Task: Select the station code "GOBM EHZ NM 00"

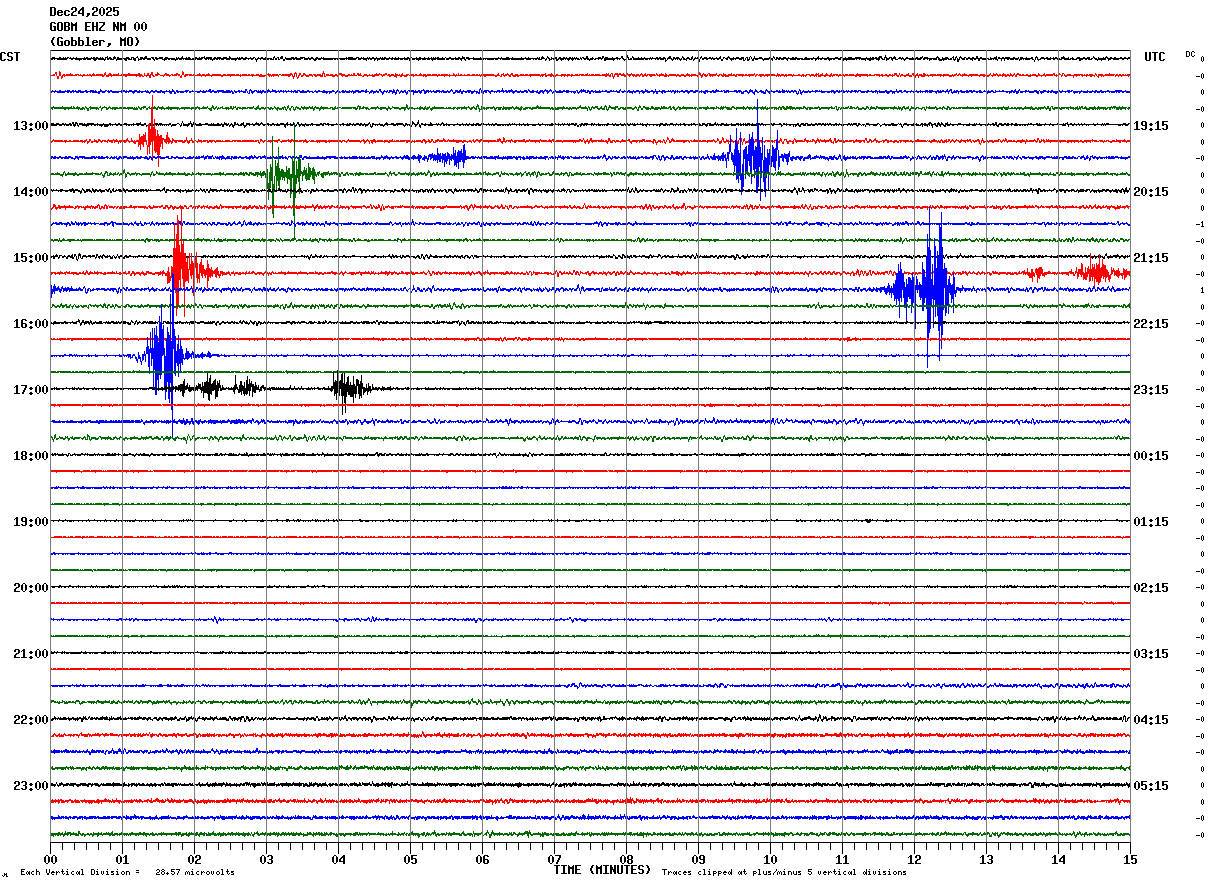Action: click(x=98, y=27)
